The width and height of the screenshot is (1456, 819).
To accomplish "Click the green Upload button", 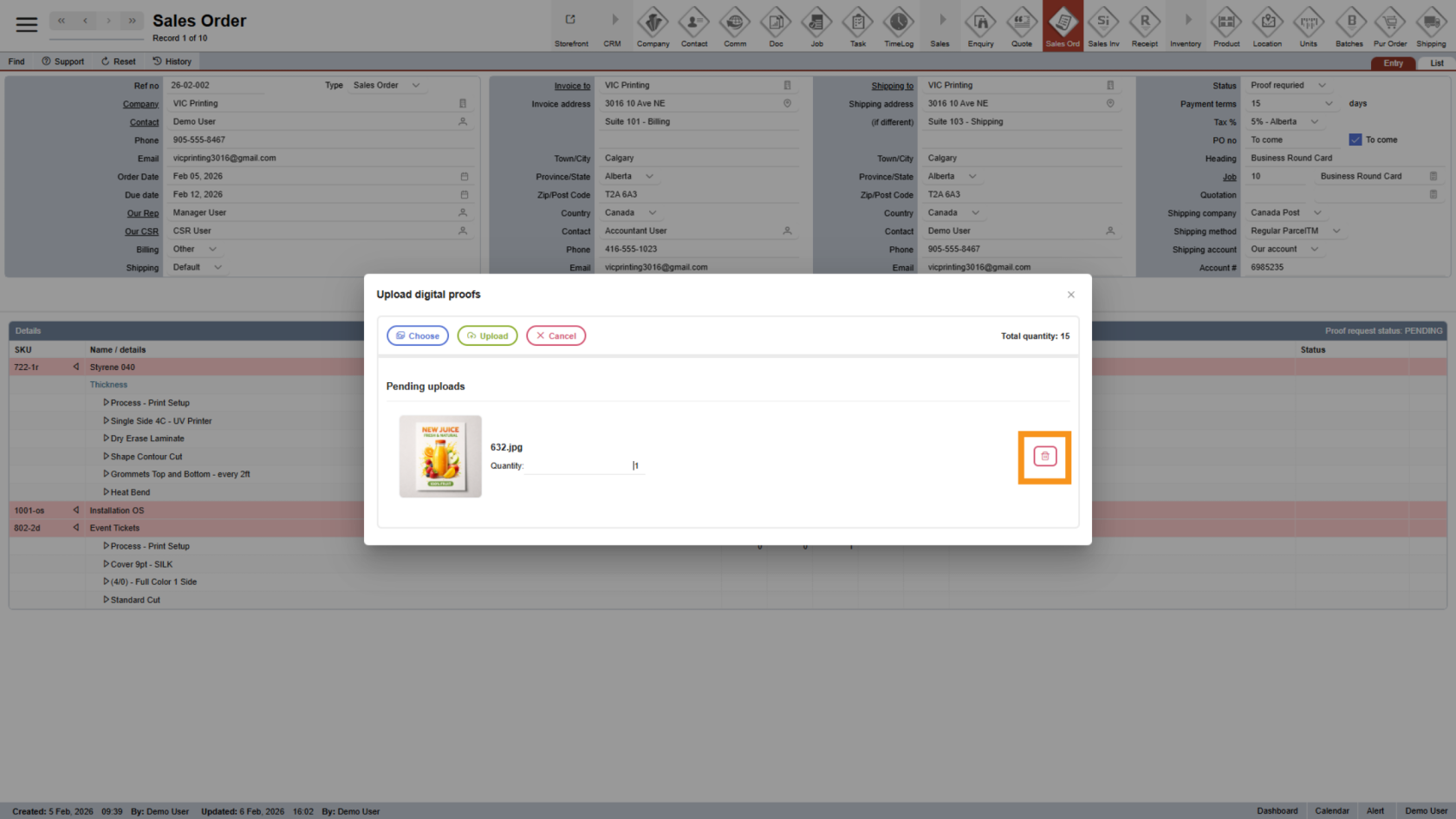I will coord(487,336).
